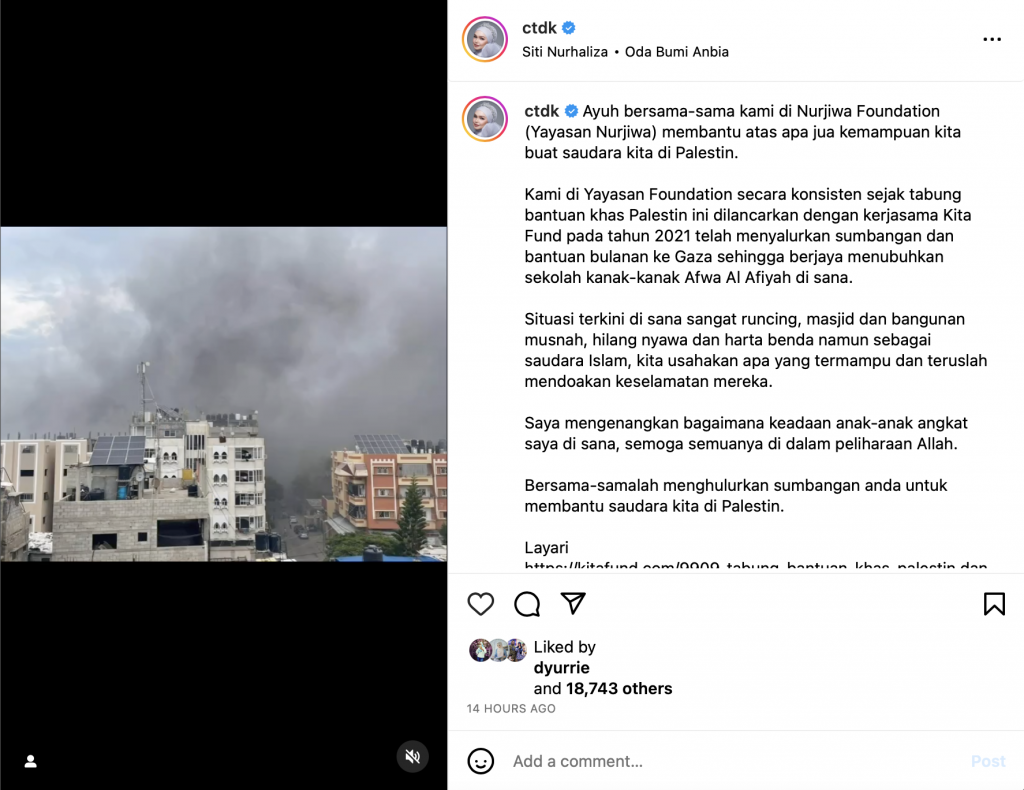Open ctdk username in post header

(x=539, y=28)
